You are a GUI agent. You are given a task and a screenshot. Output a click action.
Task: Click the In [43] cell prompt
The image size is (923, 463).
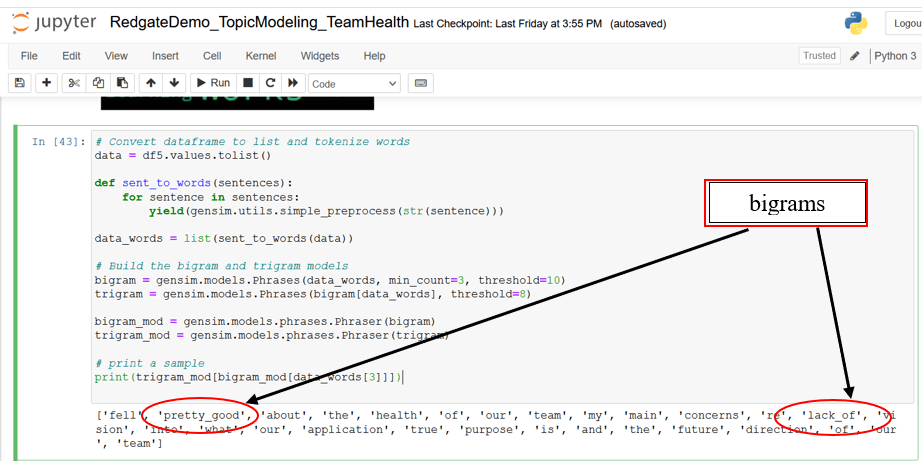[59, 142]
